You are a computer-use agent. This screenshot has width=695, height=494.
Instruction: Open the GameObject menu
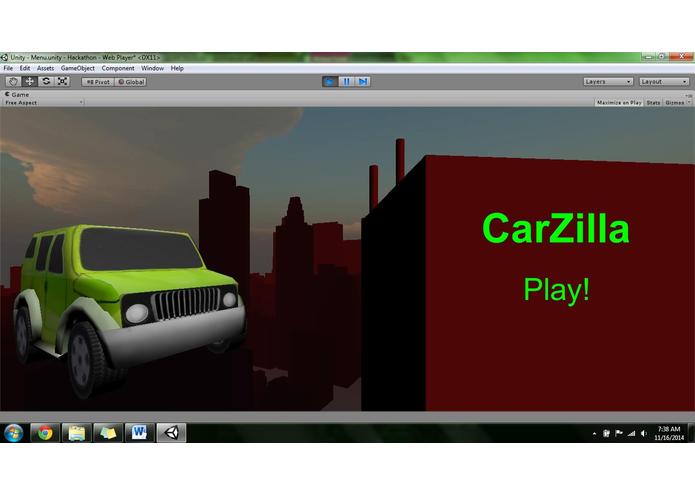click(78, 68)
